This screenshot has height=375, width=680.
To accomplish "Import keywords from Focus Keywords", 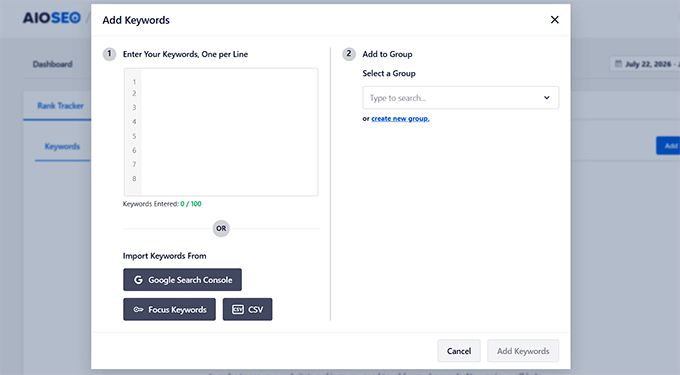I will click(169, 309).
